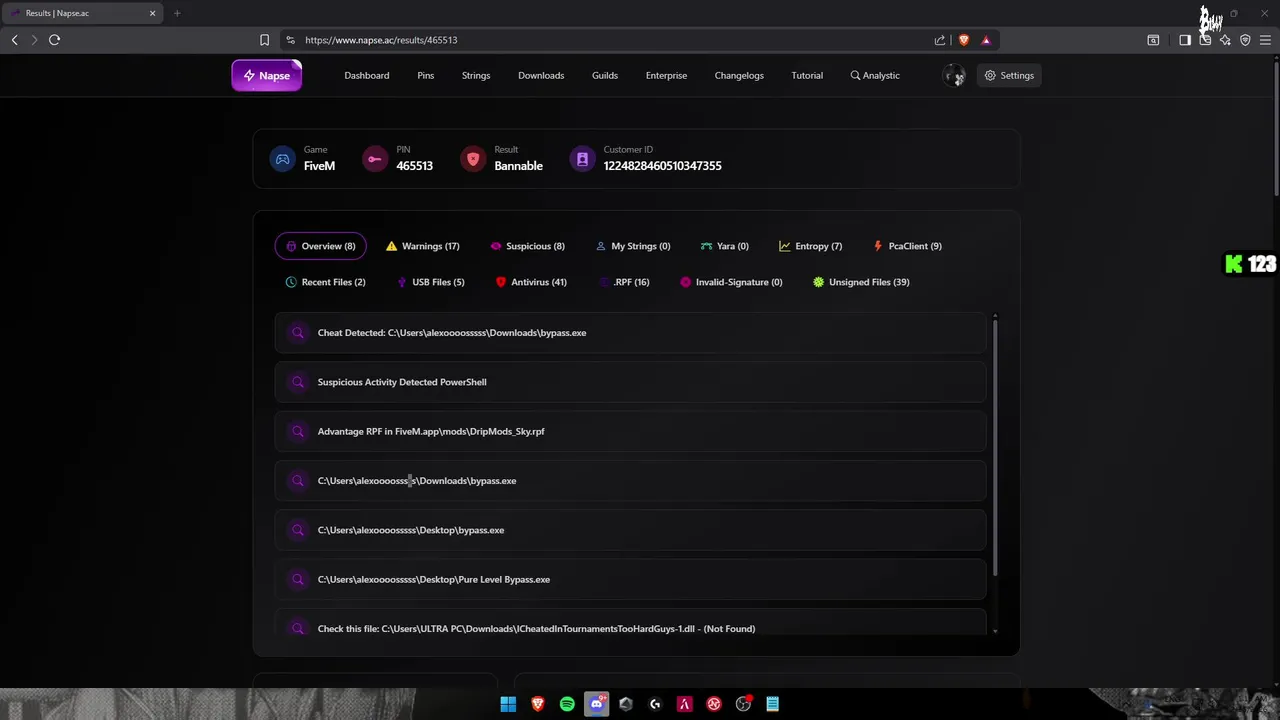Go to the Pins menu item
Screen dimensions: 1280x720
[x=425, y=75]
